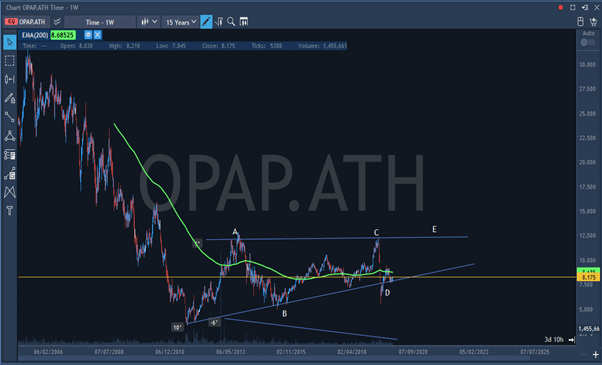Open the shopping cart order icon

(594, 22)
